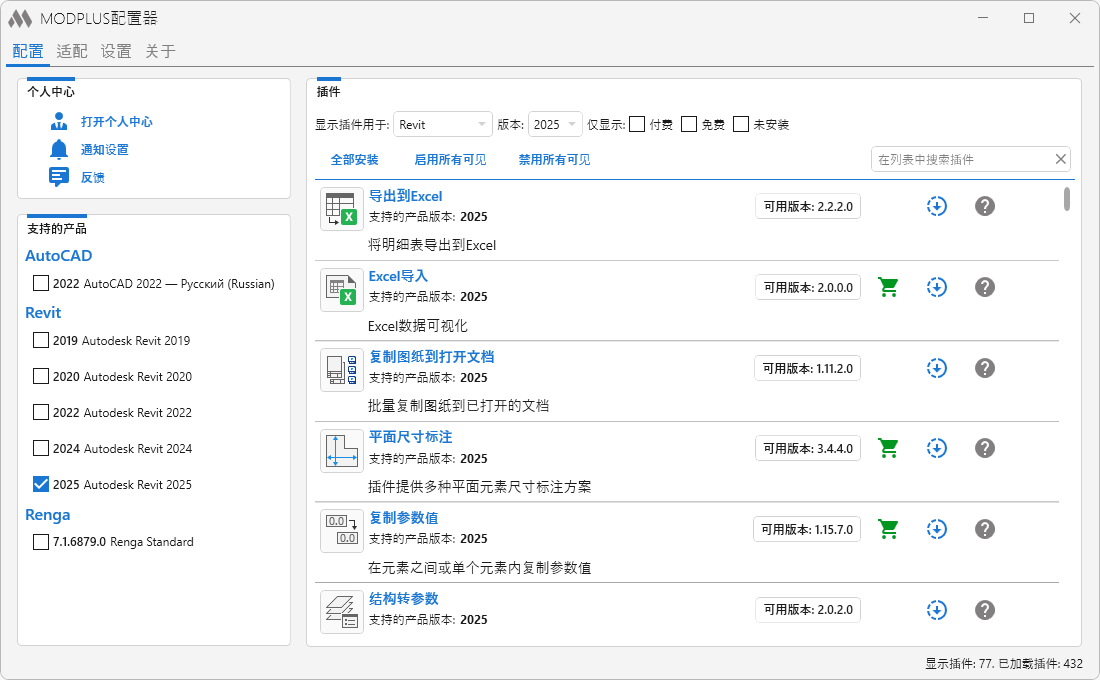This screenshot has height=680, width=1100.
Task: Click the Excel导入 plugin thumbnail icon
Action: point(342,289)
